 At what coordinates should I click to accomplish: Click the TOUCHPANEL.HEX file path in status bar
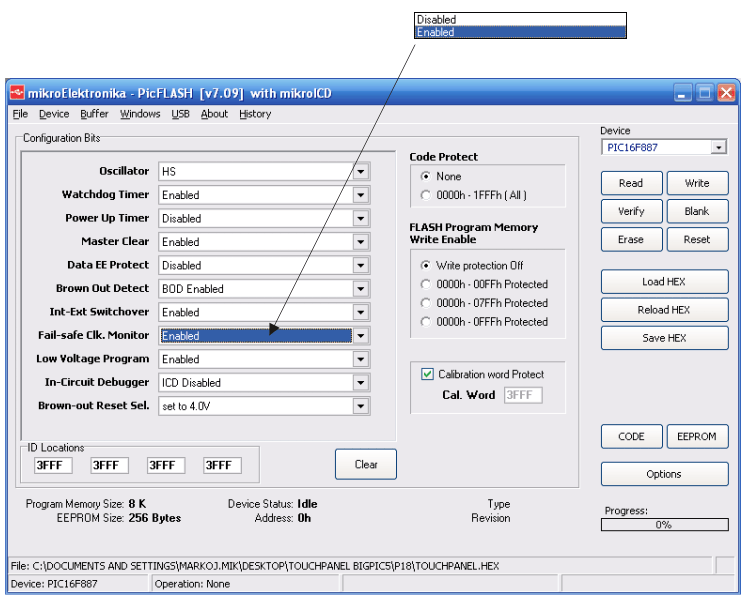[255, 566]
